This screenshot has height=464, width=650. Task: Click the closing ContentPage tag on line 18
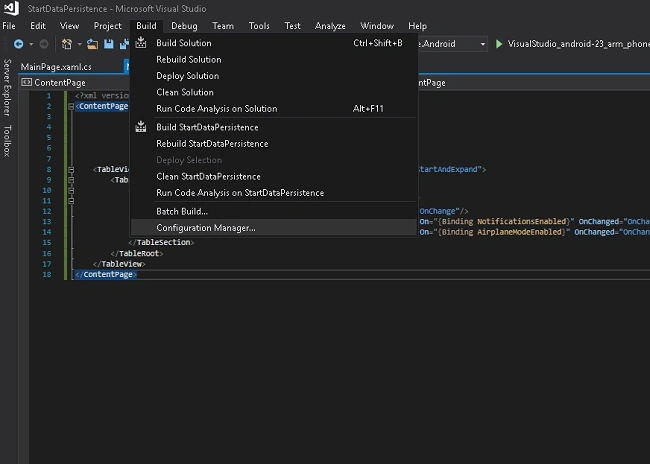pos(106,275)
